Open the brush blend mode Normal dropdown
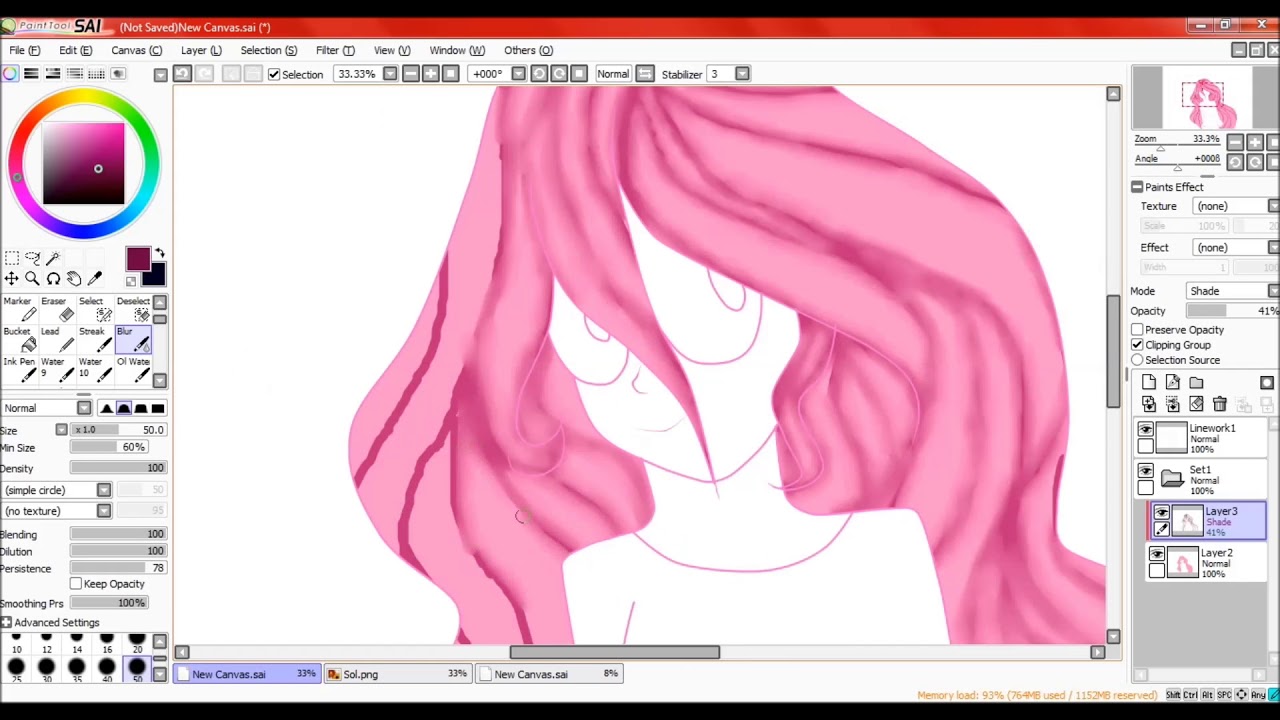Viewport: 1280px width, 720px height. pyautogui.click(x=46, y=408)
